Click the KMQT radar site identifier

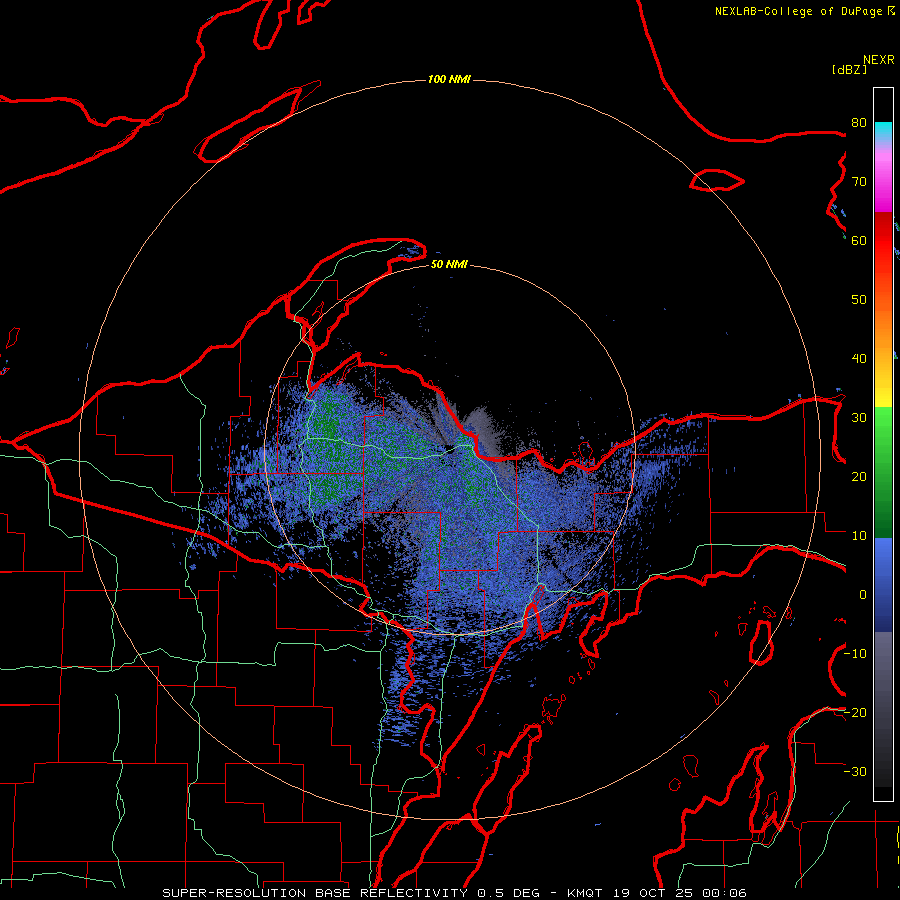pos(585,893)
